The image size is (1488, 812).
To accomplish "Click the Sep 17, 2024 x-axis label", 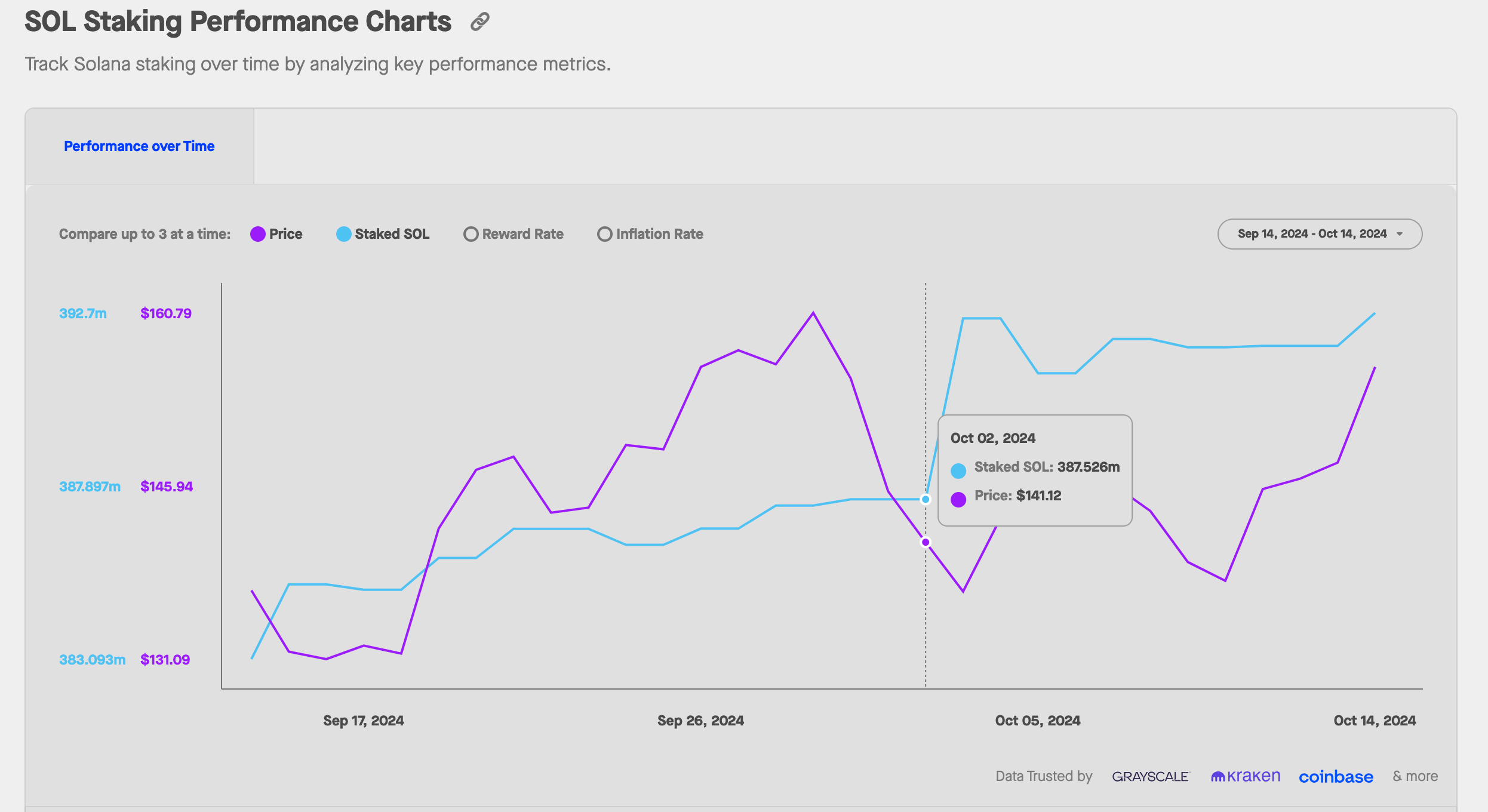I will [364, 721].
